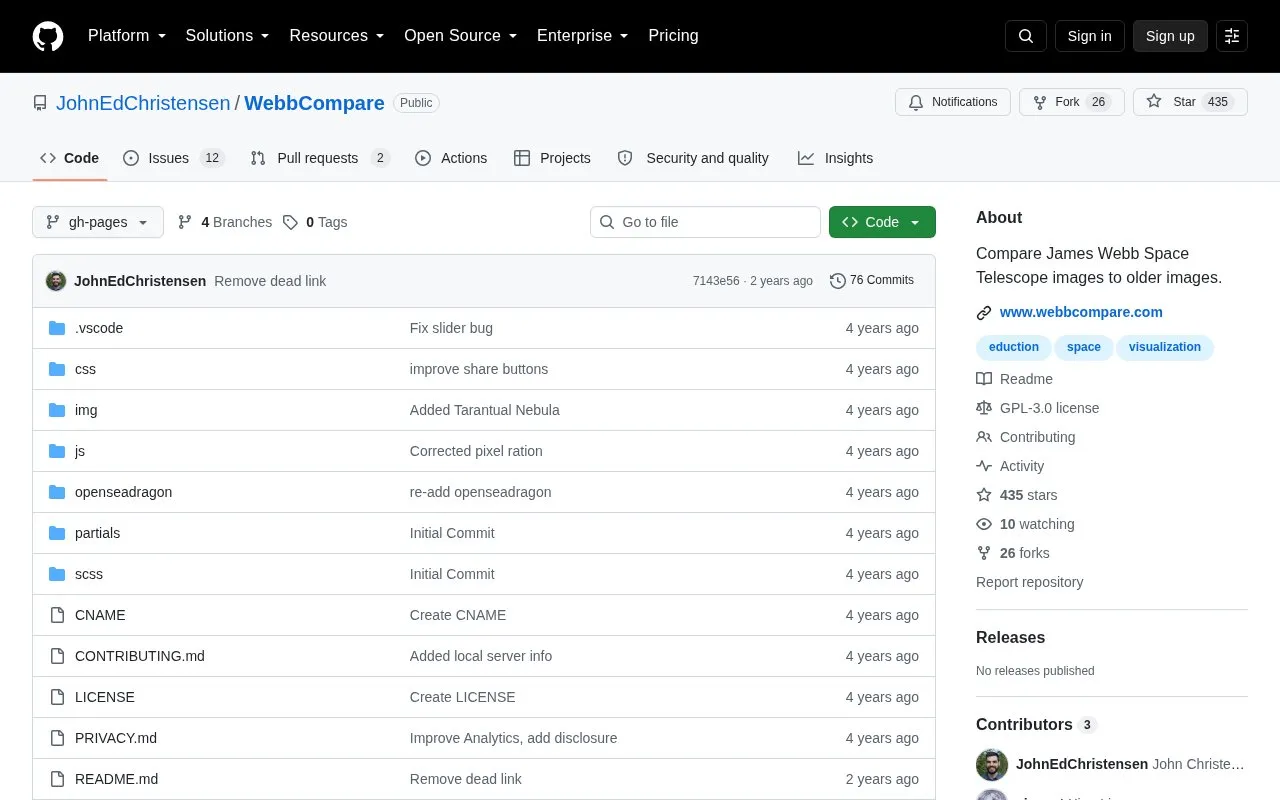1280x800 pixels.
Task: Open the Activity link
Action: [1010, 466]
